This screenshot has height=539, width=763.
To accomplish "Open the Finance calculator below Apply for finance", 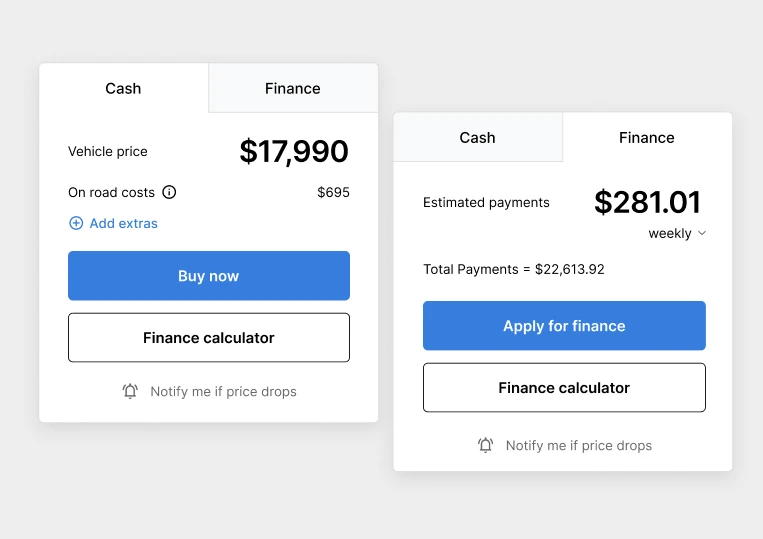I will pyautogui.click(x=564, y=388).
